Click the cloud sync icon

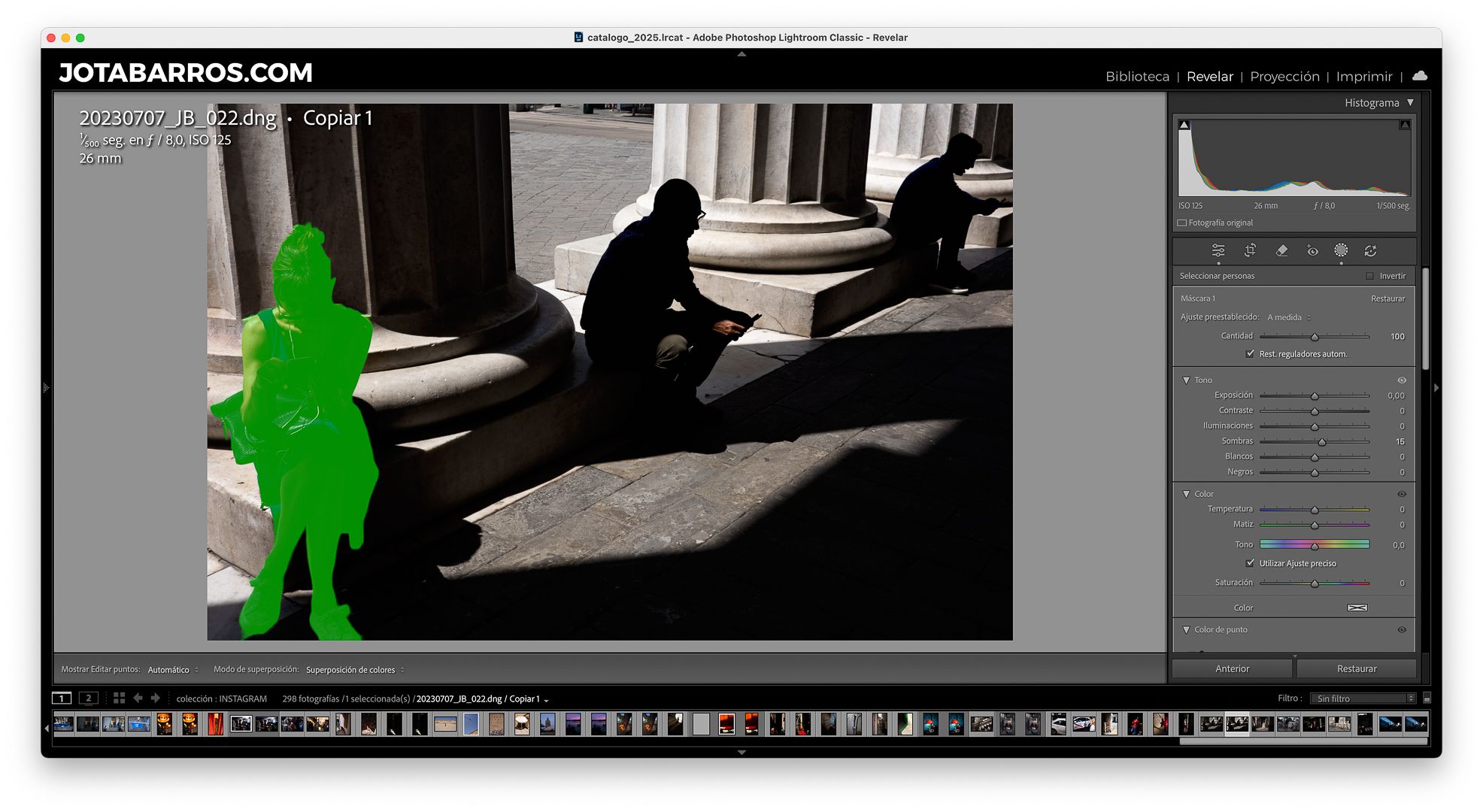[1420, 76]
